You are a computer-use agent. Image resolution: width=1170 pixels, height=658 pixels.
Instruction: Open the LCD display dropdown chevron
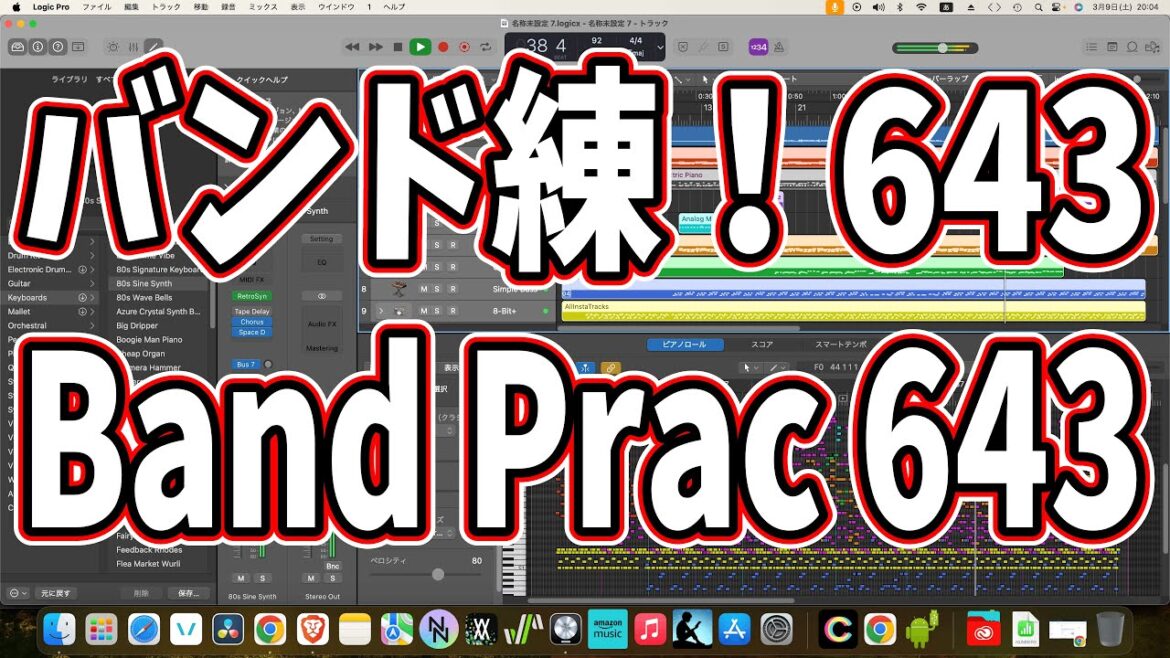pyautogui.click(x=660, y=45)
